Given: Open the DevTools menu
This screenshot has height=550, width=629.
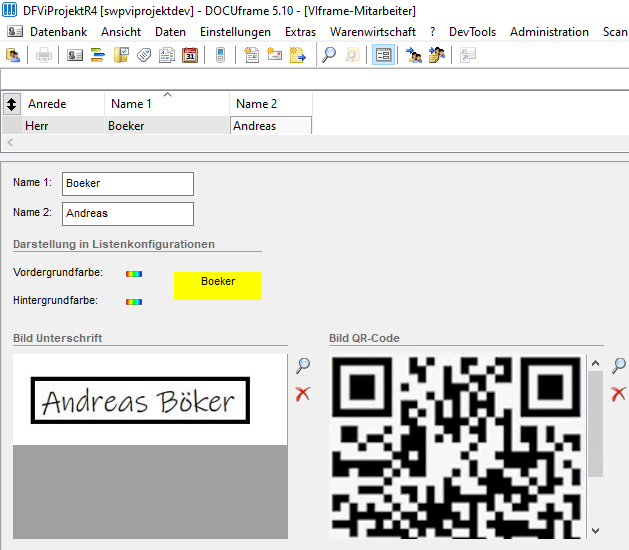Looking at the screenshot, I should [x=473, y=32].
